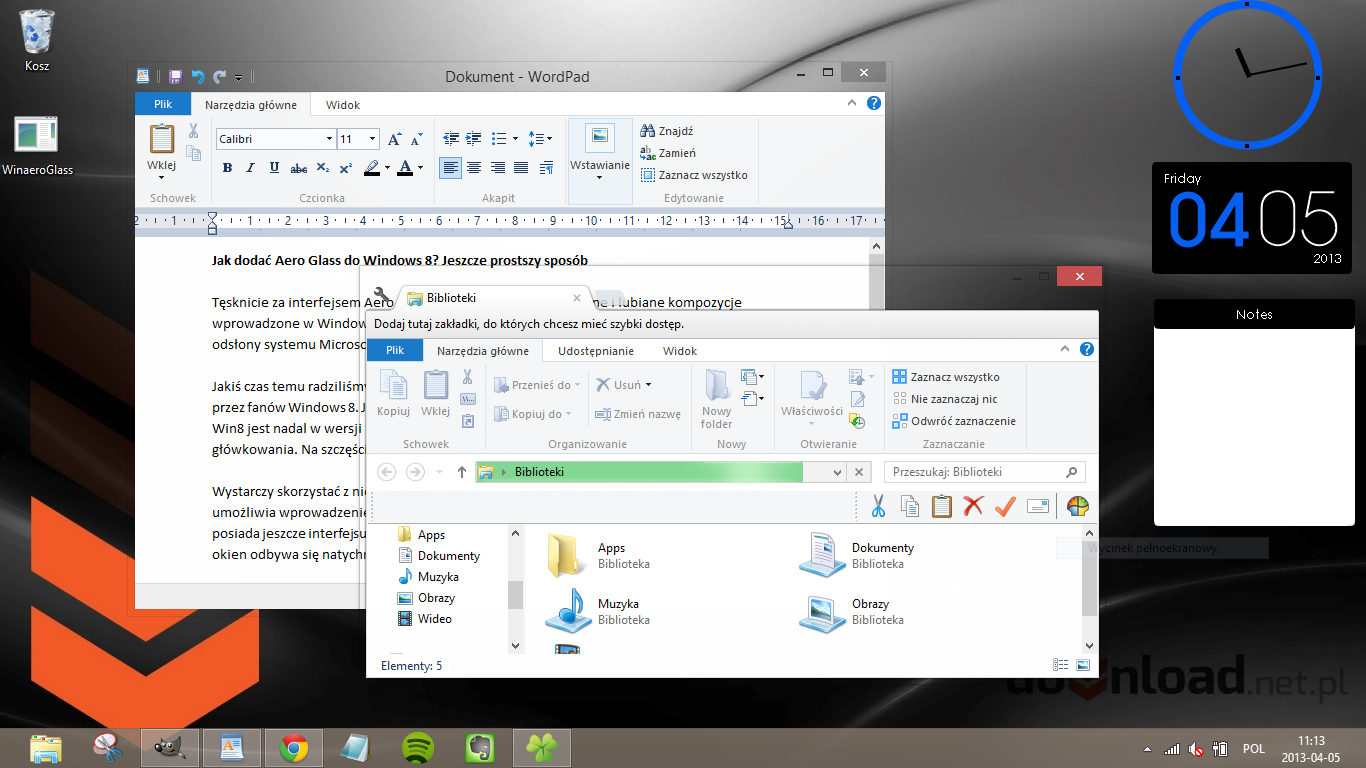
Task: Open Plik menu in Explorer window
Action: click(395, 350)
